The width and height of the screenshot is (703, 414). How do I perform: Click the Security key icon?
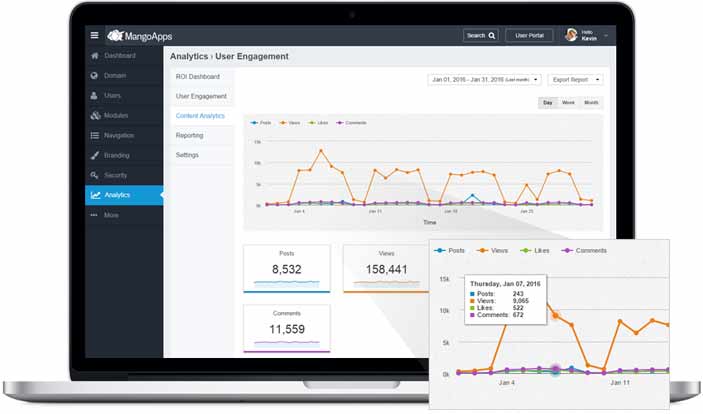94,175
